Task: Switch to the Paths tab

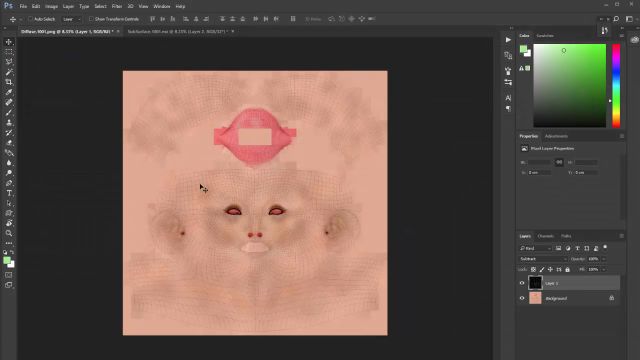Action: pos(566,236)
